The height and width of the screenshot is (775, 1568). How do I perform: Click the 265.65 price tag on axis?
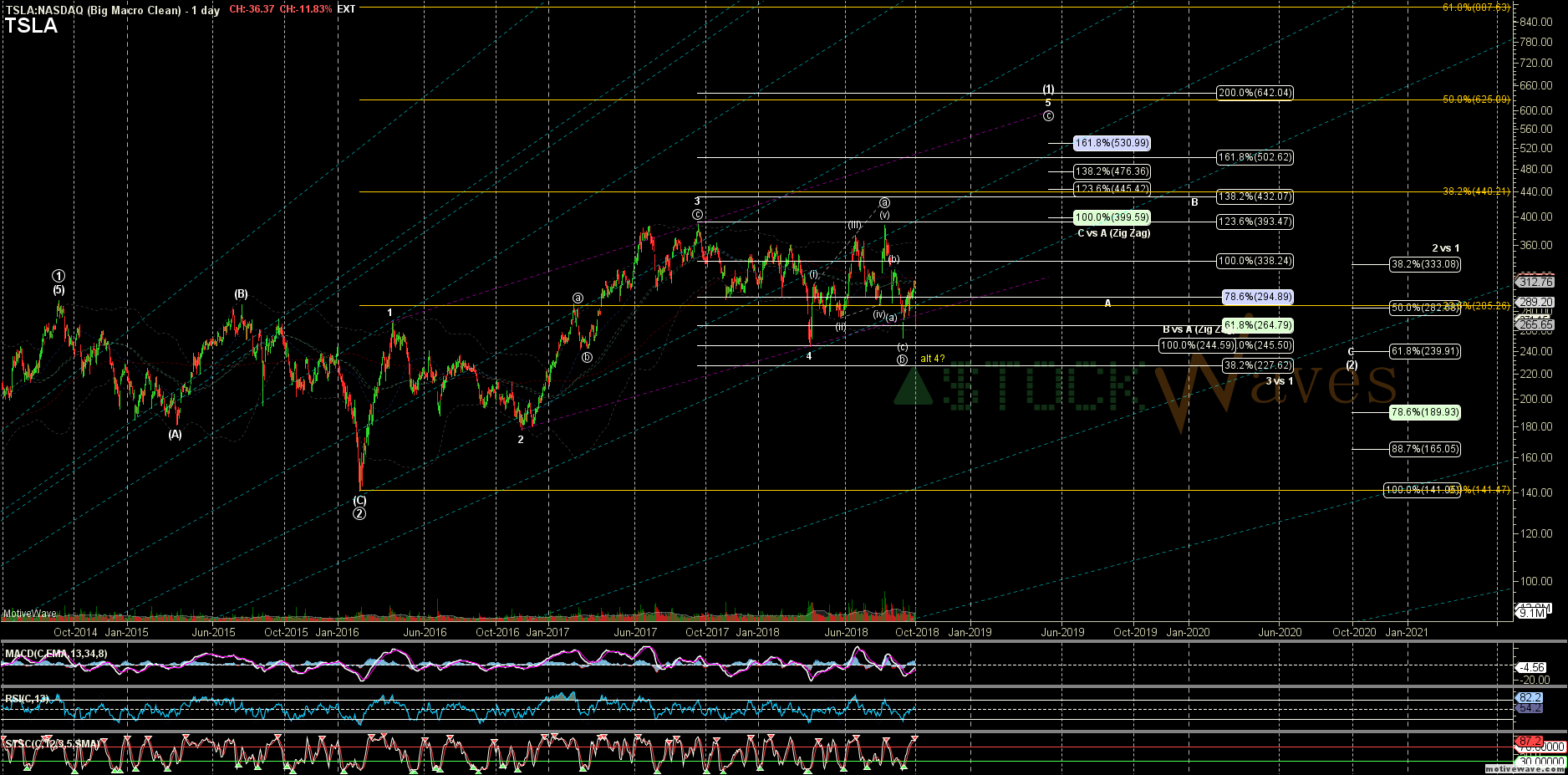point(1535,324)
